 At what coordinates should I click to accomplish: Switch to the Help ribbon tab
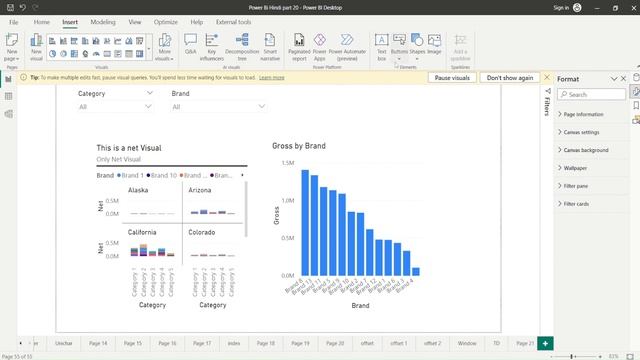pos(197,22)
